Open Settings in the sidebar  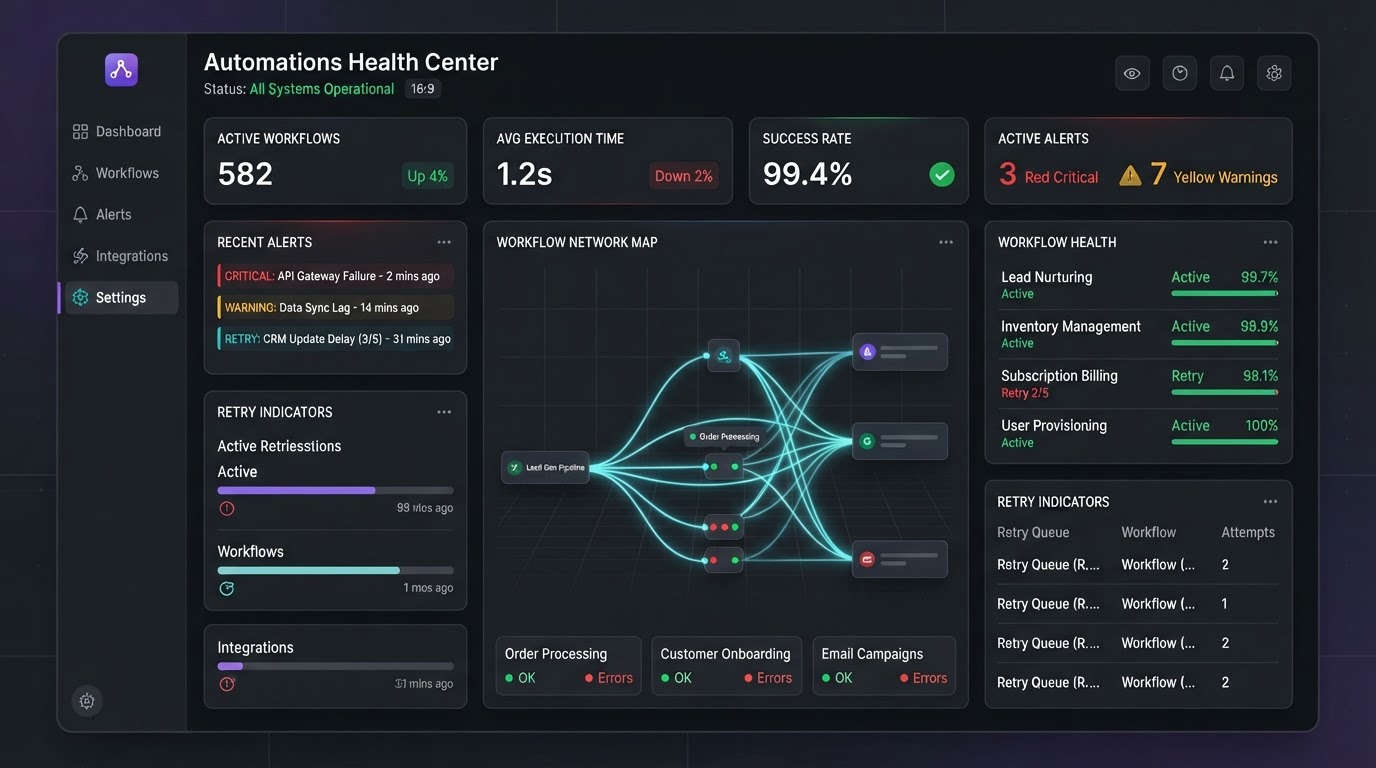[x=120, y=298]
